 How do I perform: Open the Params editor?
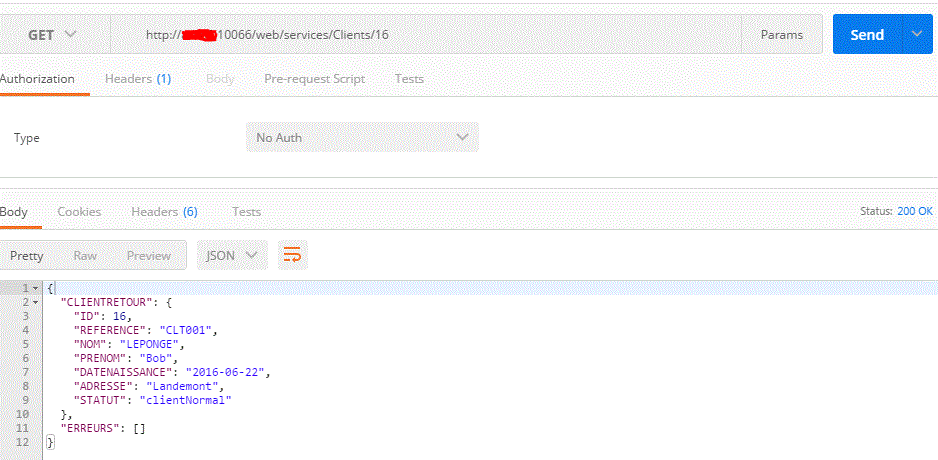[x=782, y=35]
